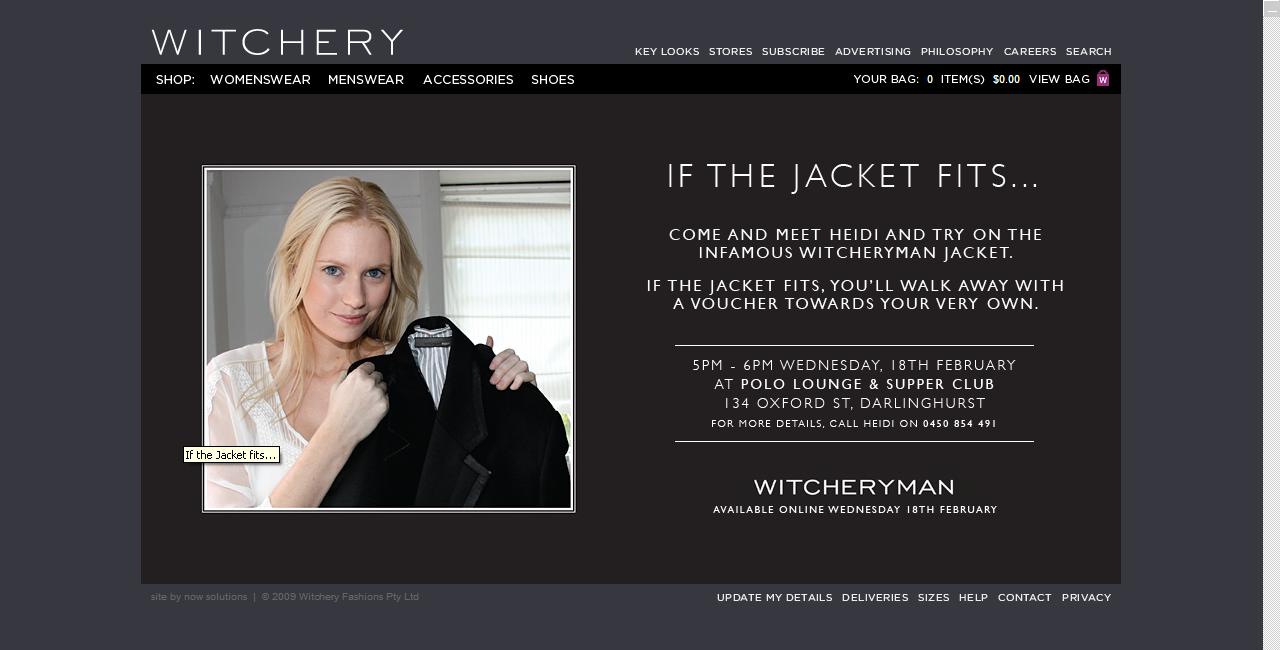This screenshot has width=1280, height=650.
Task: Click the Search link in top navigation
Action: pos(1089,51)
